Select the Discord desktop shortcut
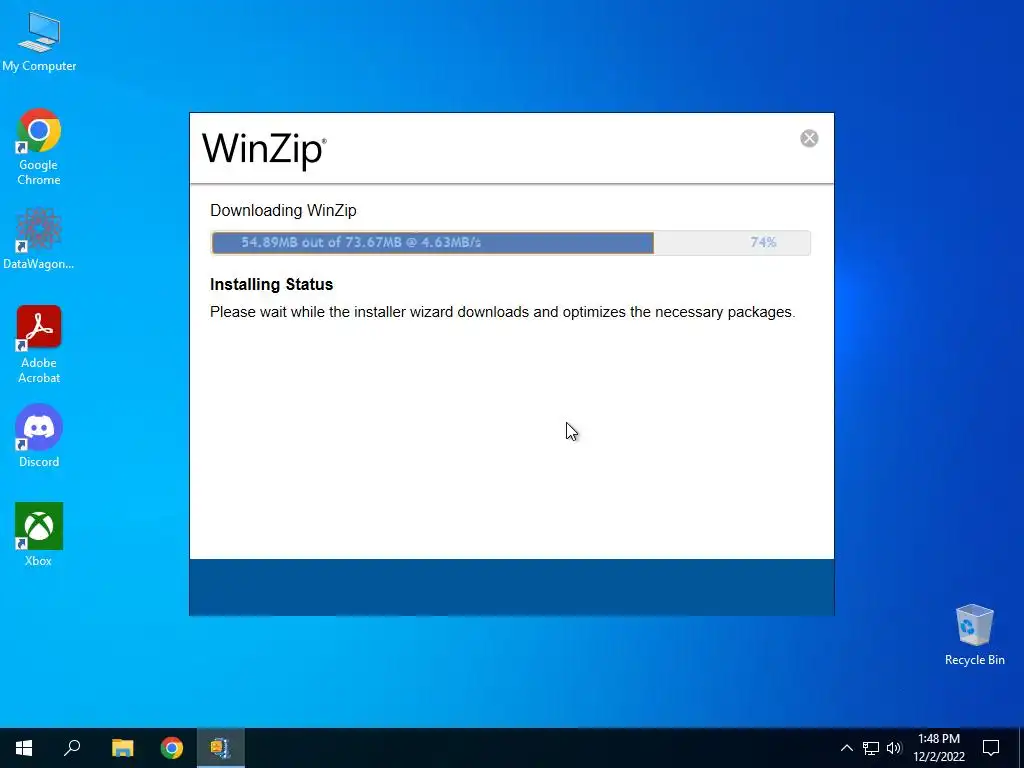Viewport: 1024px width, 768px height. click(39, 436)
